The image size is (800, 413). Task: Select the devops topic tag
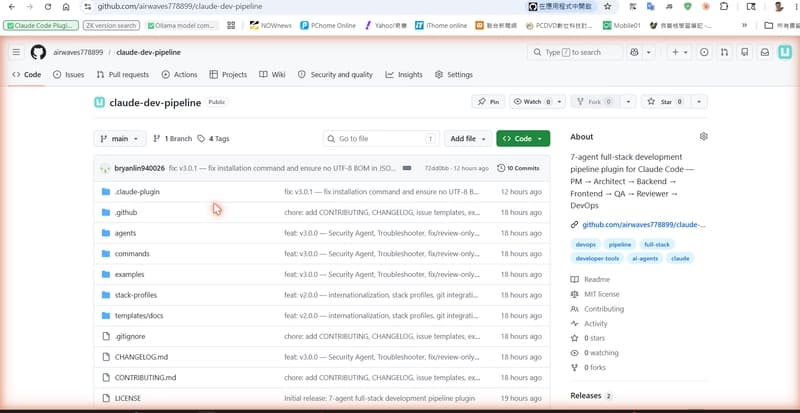(586, 245)
